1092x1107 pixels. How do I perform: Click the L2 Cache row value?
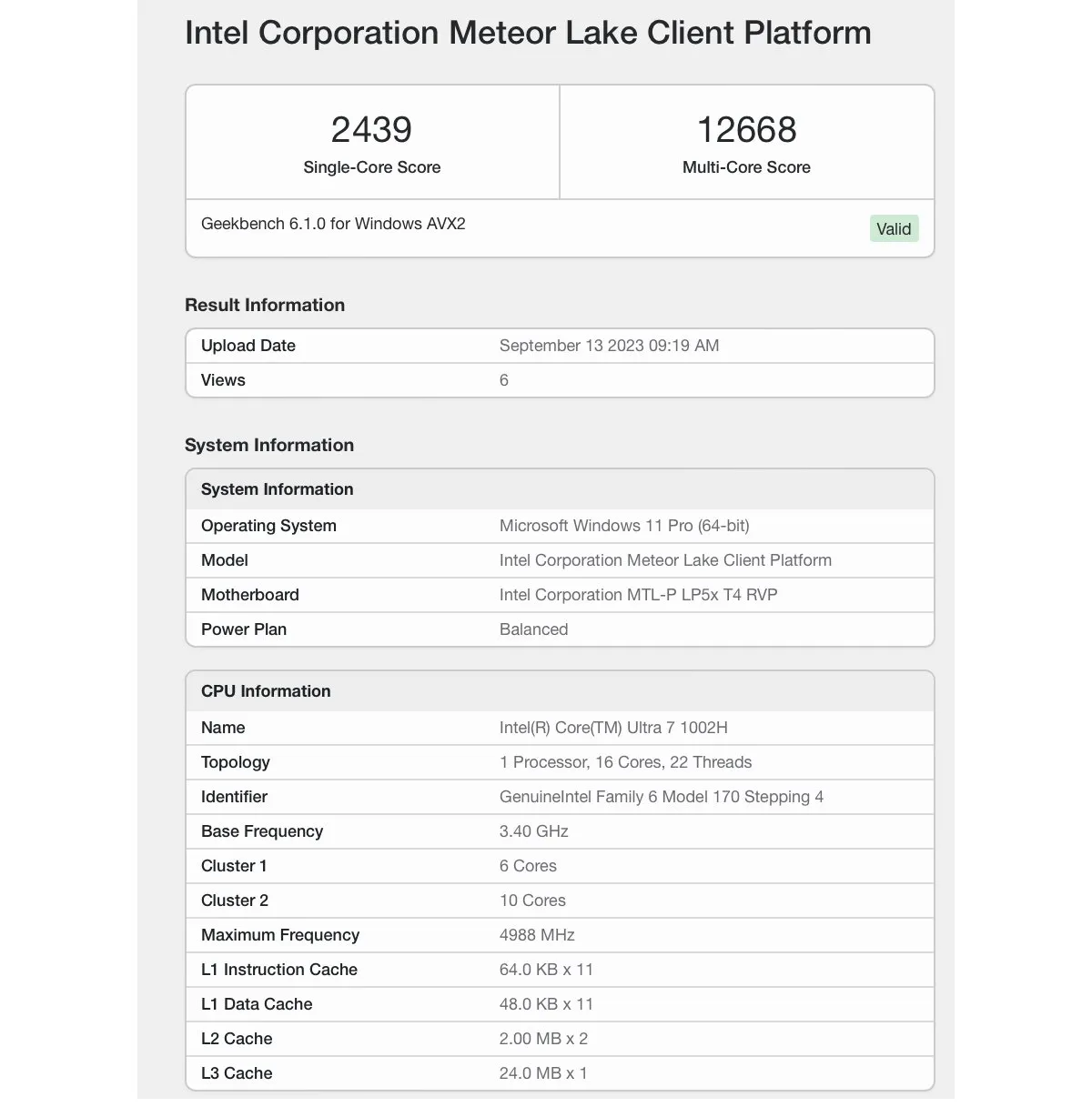click(543, 1039)
